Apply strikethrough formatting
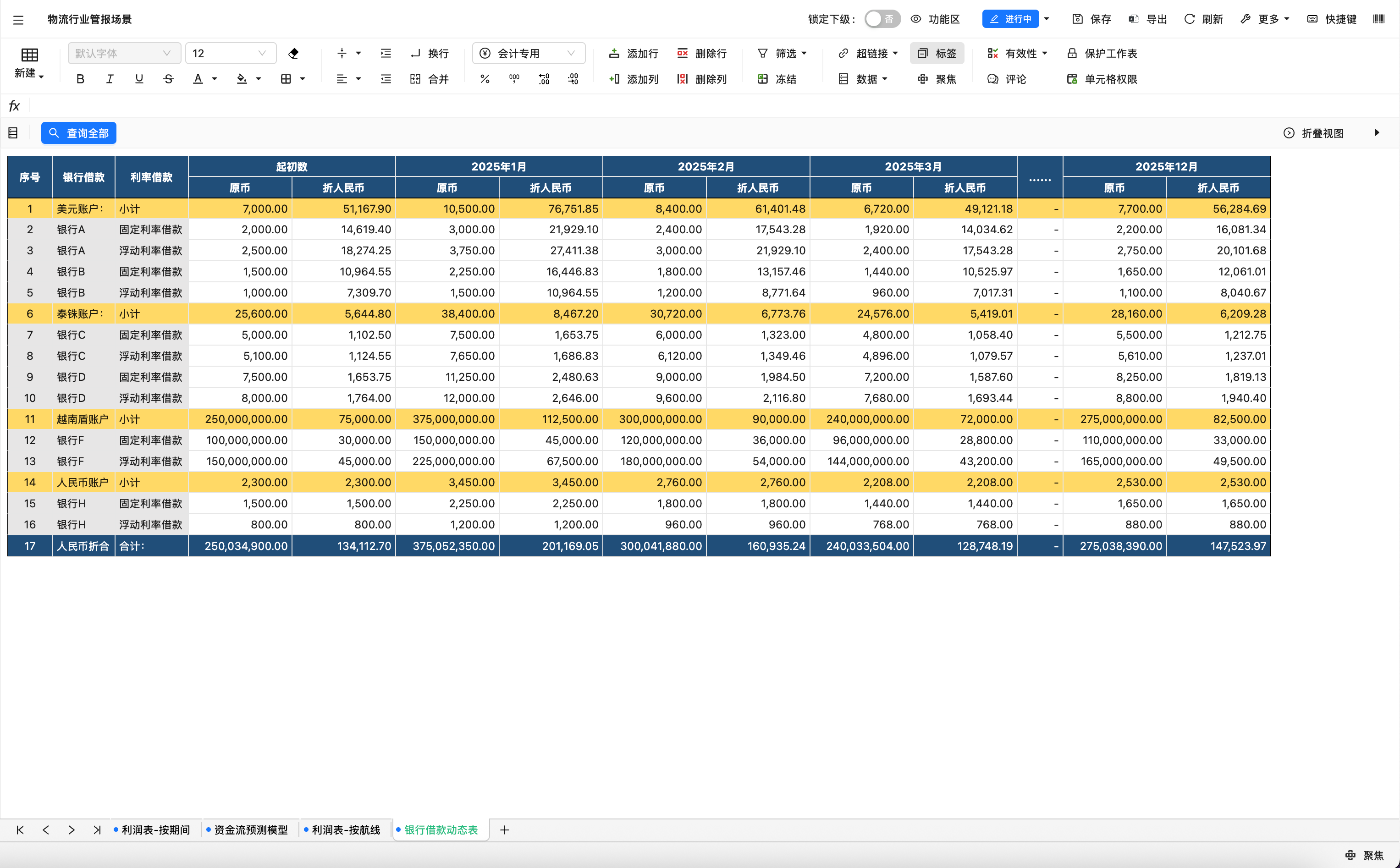 (168, 79)
